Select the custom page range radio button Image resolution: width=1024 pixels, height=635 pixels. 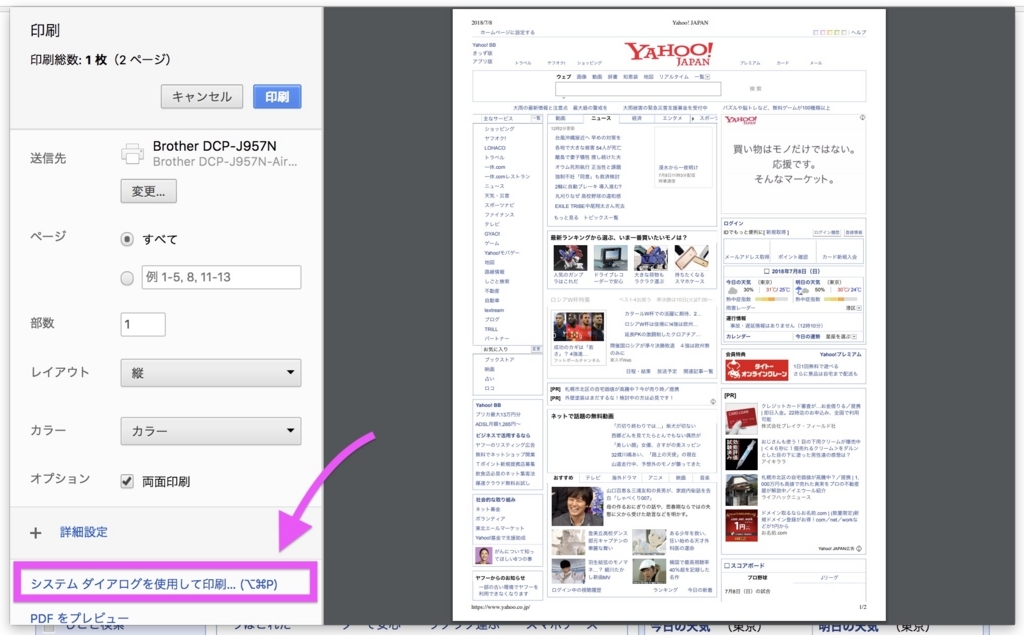(127, 278)
